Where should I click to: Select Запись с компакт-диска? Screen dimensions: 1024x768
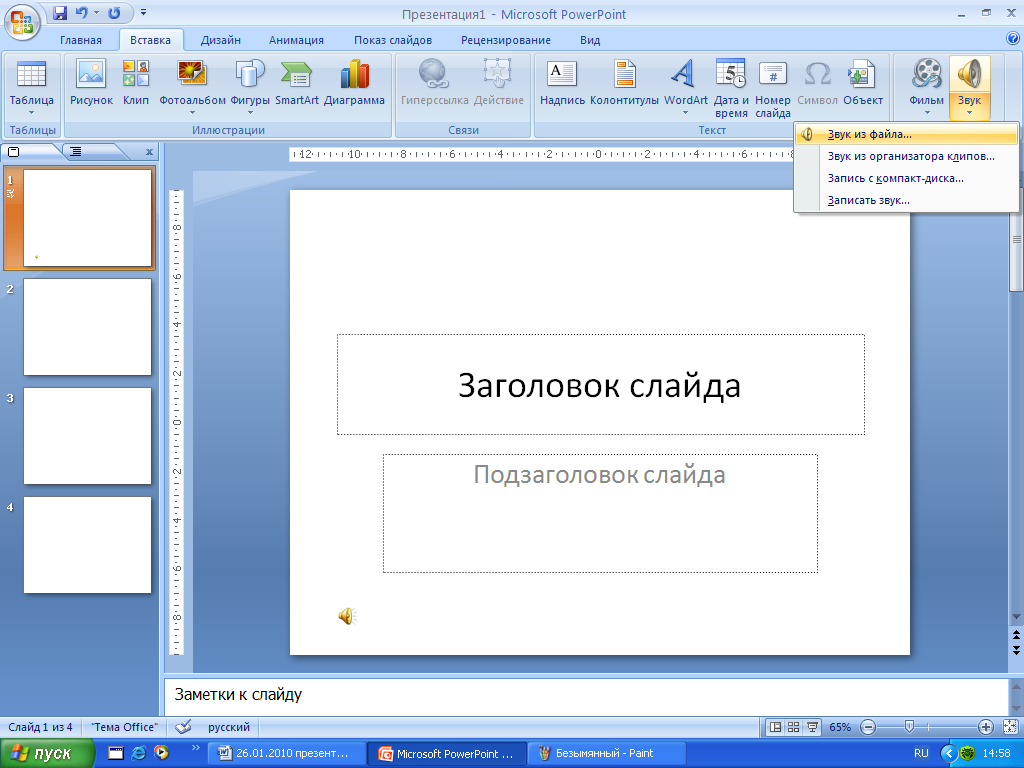pyautogui.click(x=906, y=178)
